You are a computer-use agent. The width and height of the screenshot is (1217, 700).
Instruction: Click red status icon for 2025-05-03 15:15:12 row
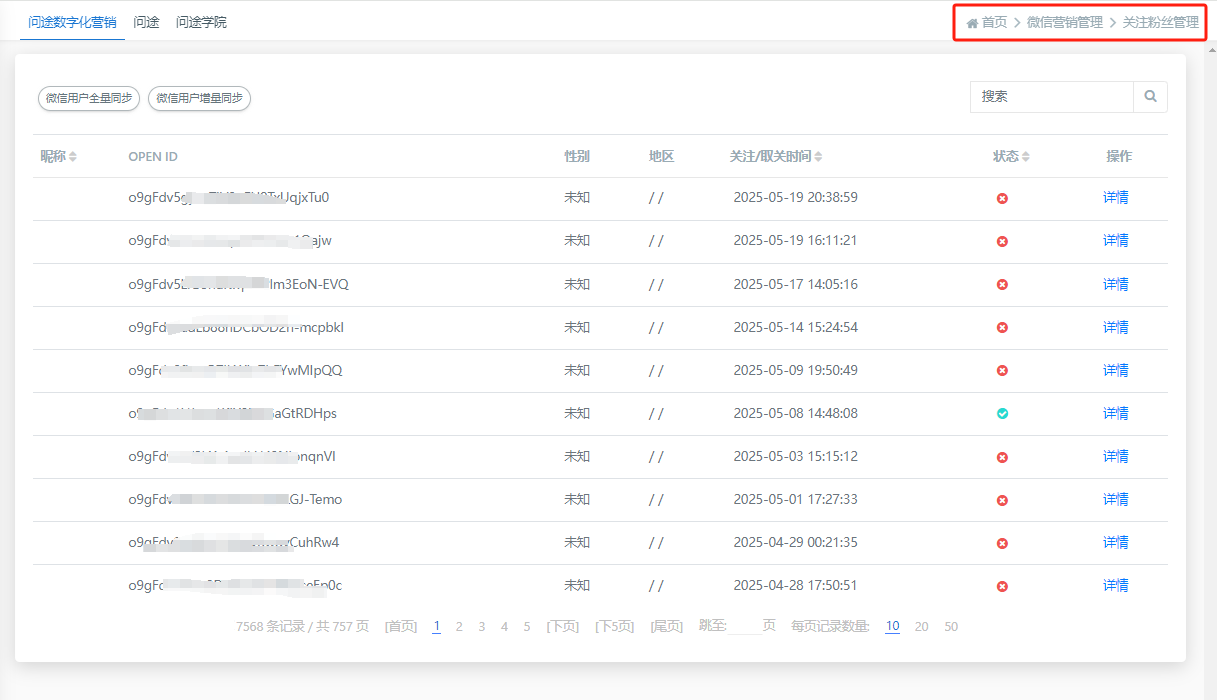(1002, 457)
